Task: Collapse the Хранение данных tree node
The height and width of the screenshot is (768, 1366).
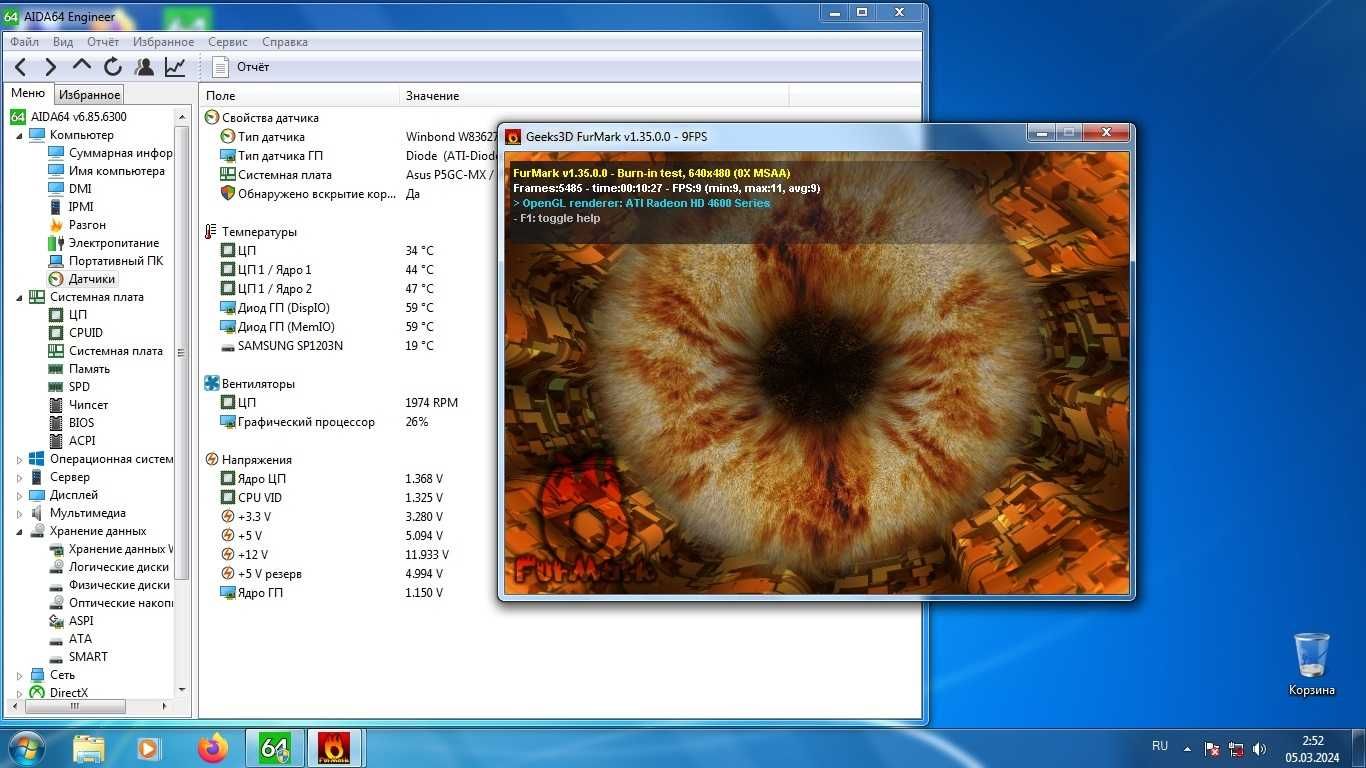Action: (19, 531)
